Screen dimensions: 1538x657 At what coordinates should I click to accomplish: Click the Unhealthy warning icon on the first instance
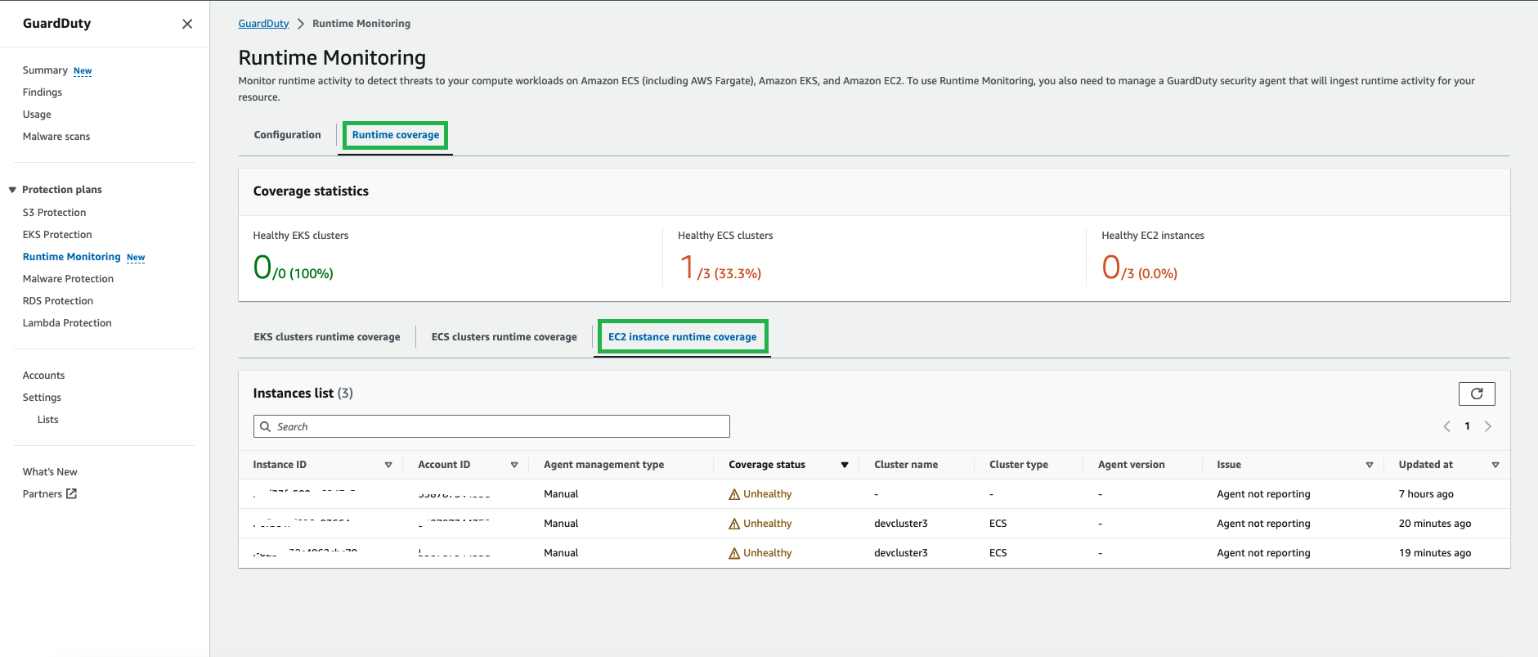click(x=737, y=493)
